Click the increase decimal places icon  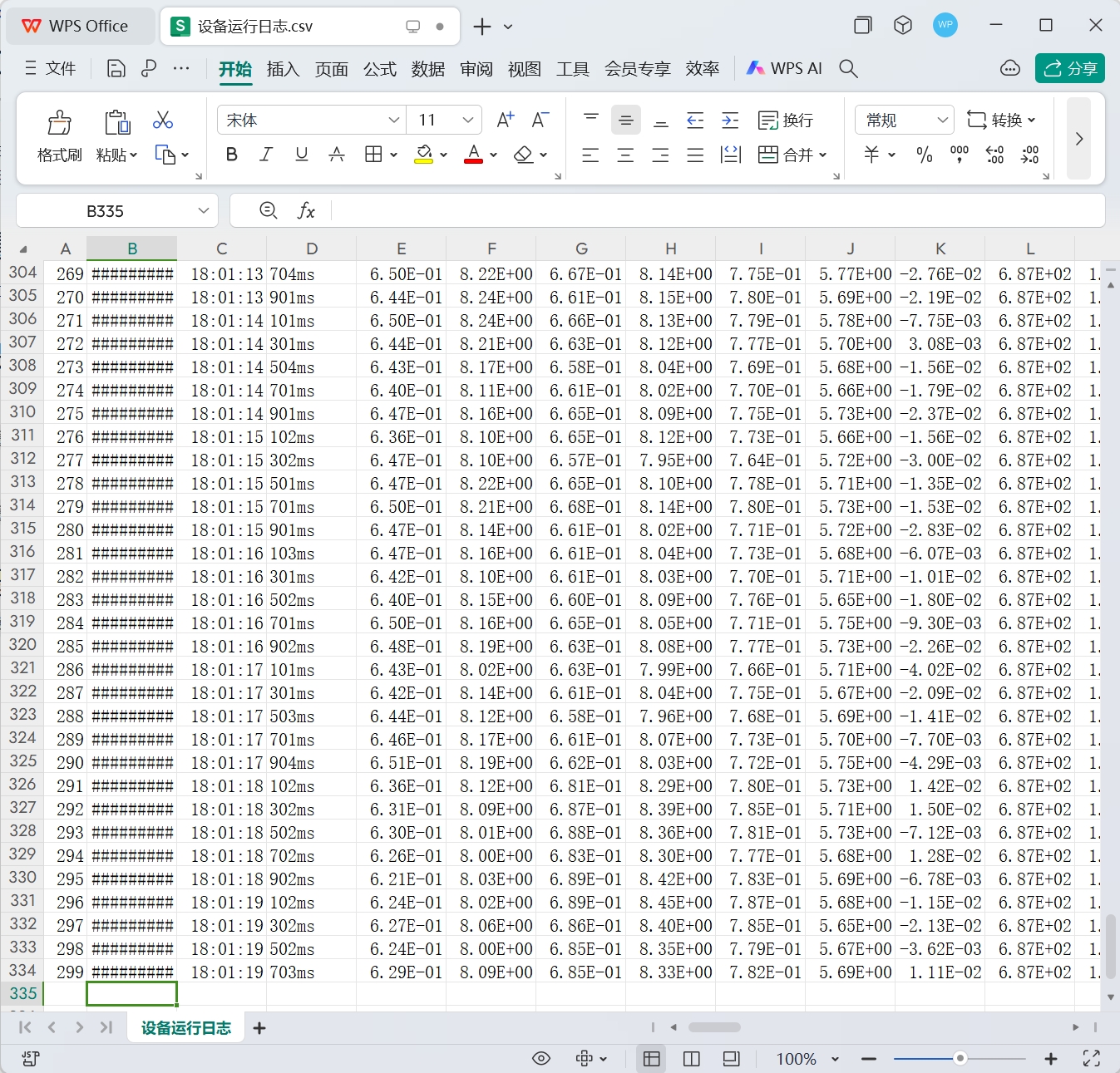coord(994,155)
